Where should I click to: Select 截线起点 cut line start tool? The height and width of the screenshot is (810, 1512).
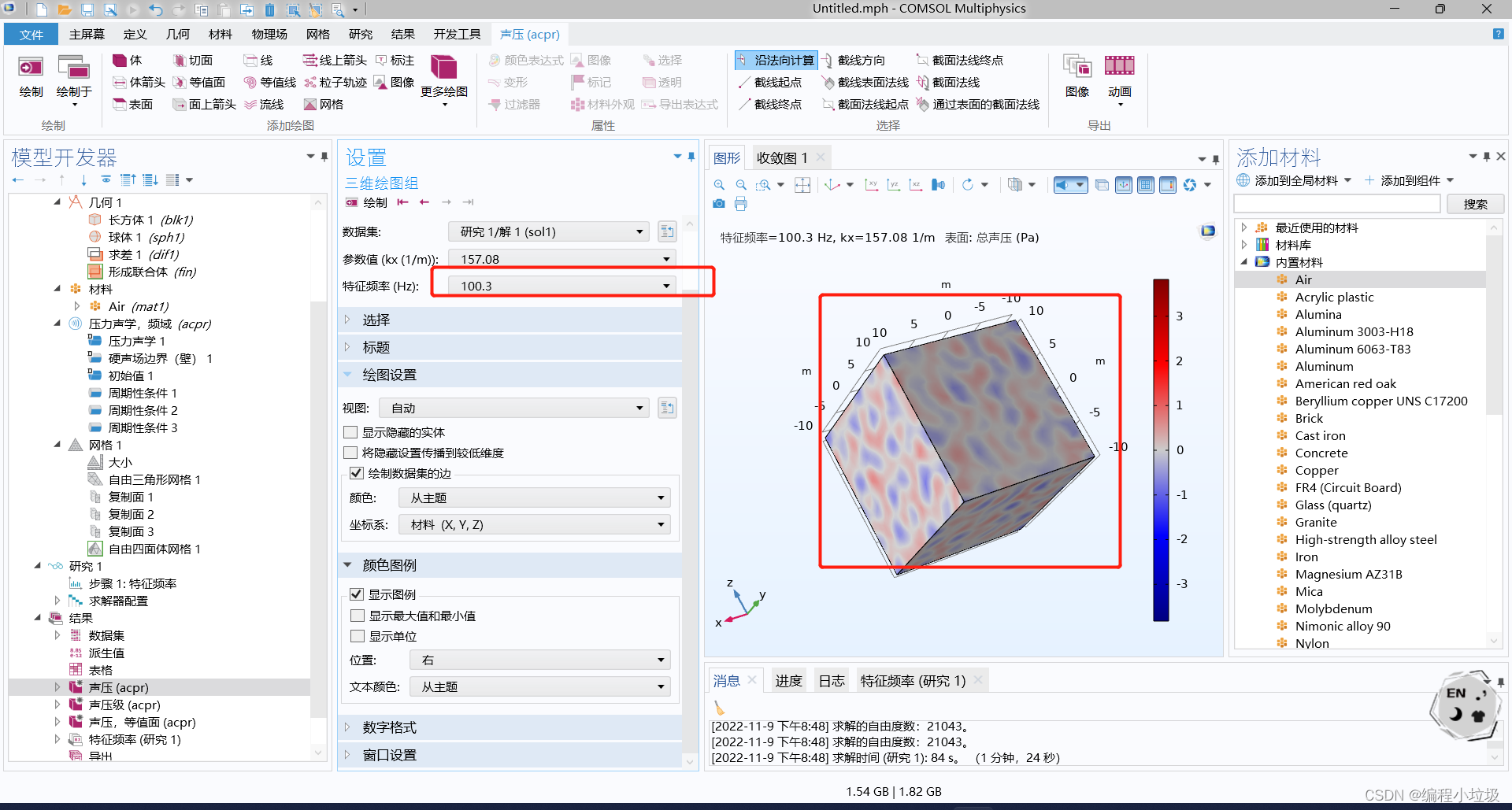(x=769, y=82)
